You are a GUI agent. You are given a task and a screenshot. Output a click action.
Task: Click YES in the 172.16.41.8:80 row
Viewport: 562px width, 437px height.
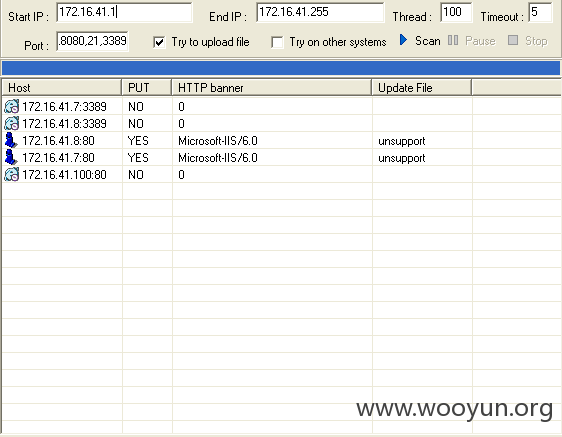pos(138,141)
